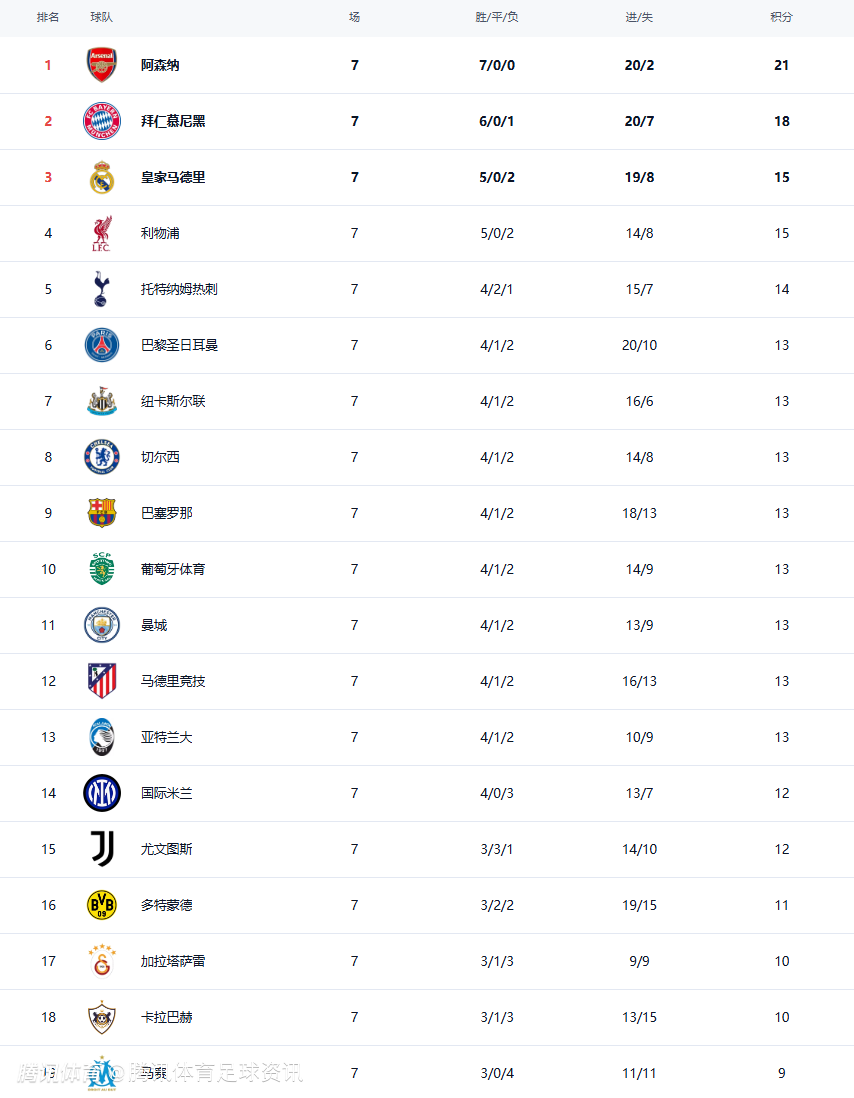Click the Bayern Munich club logo

(x=101, y=121)
